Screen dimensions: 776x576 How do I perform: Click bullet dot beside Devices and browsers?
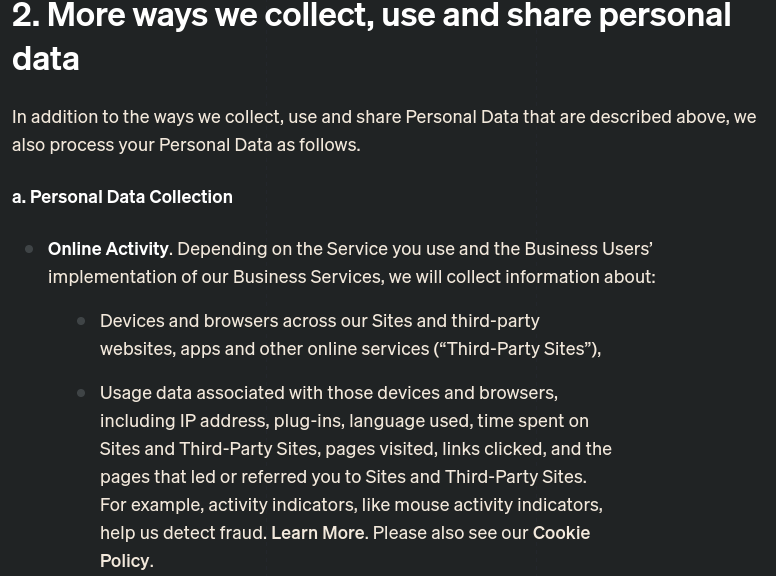point(81,320)
